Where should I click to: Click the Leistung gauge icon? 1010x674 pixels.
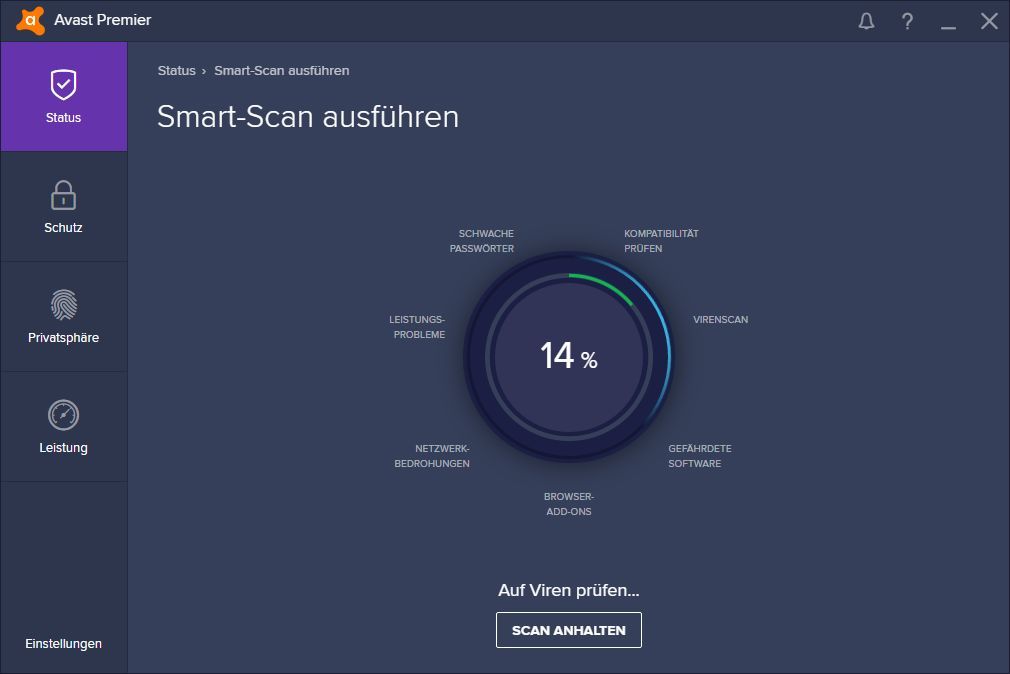[x=63, y=415]
